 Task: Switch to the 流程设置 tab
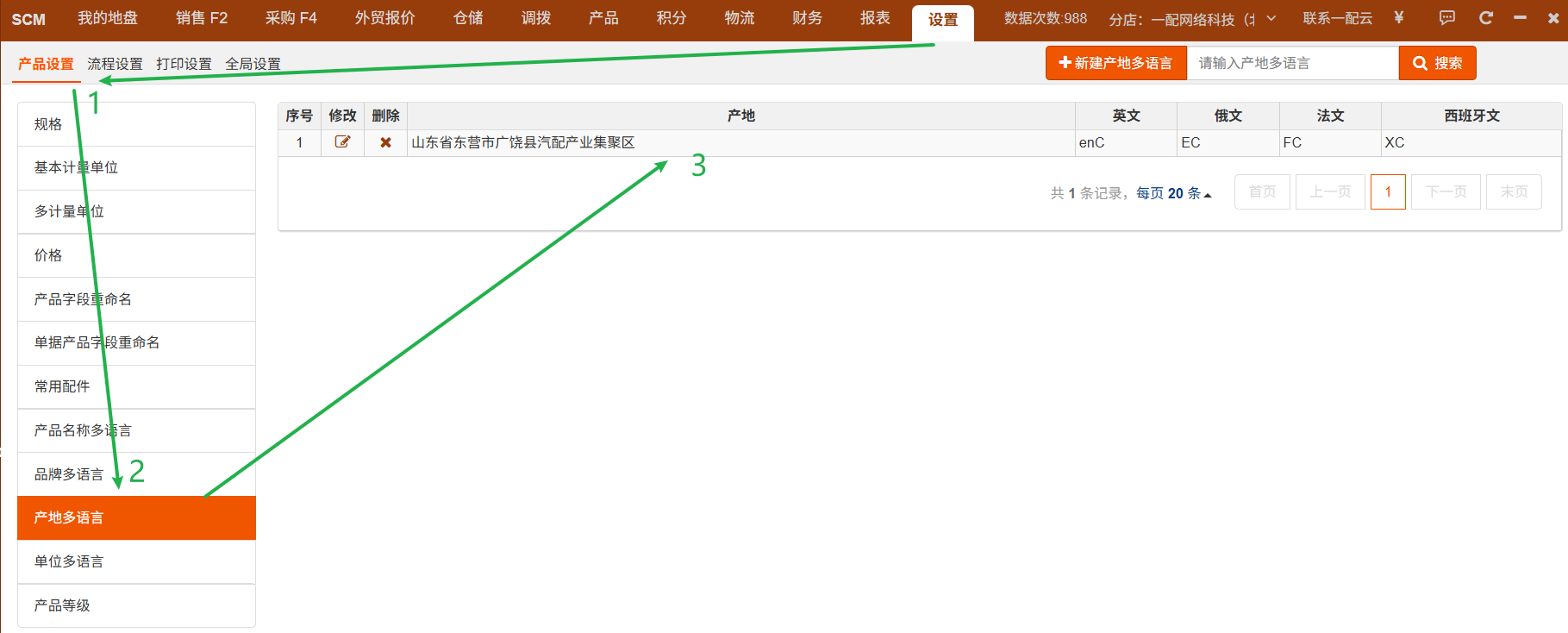(x=115, y=64)
